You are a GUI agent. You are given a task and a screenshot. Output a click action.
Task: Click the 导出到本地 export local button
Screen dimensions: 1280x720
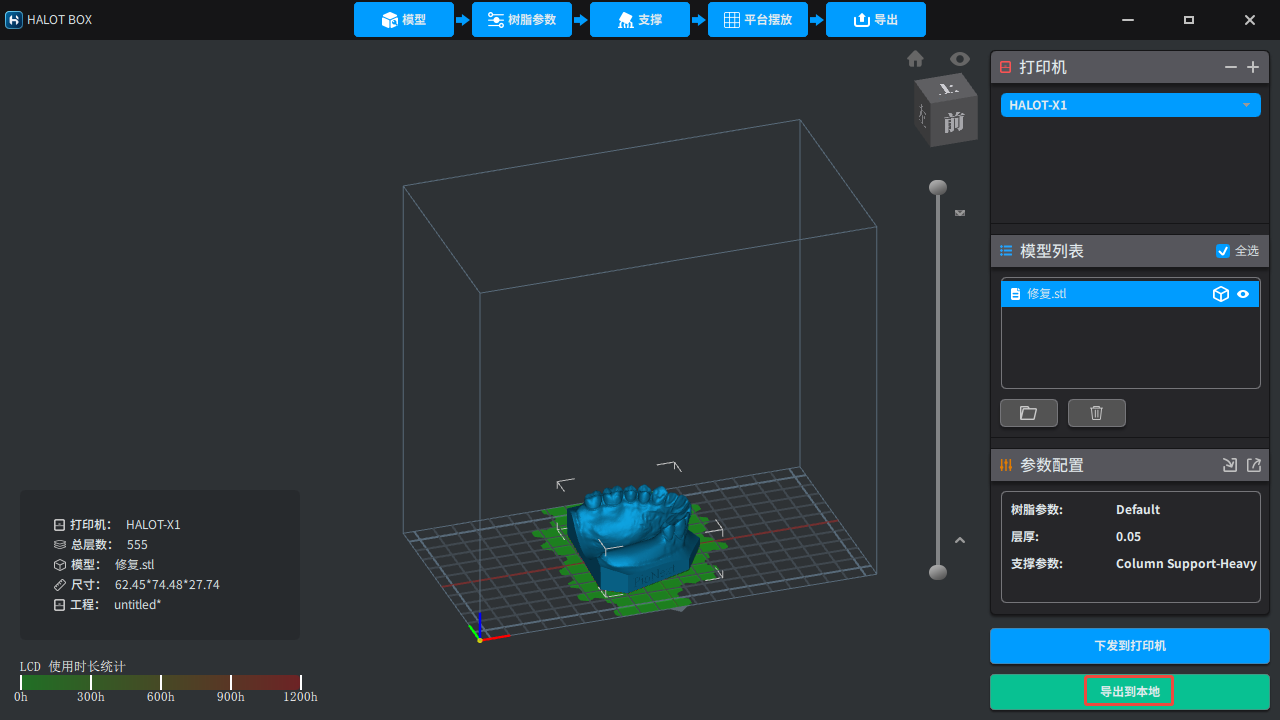(x=1130, y=692)
